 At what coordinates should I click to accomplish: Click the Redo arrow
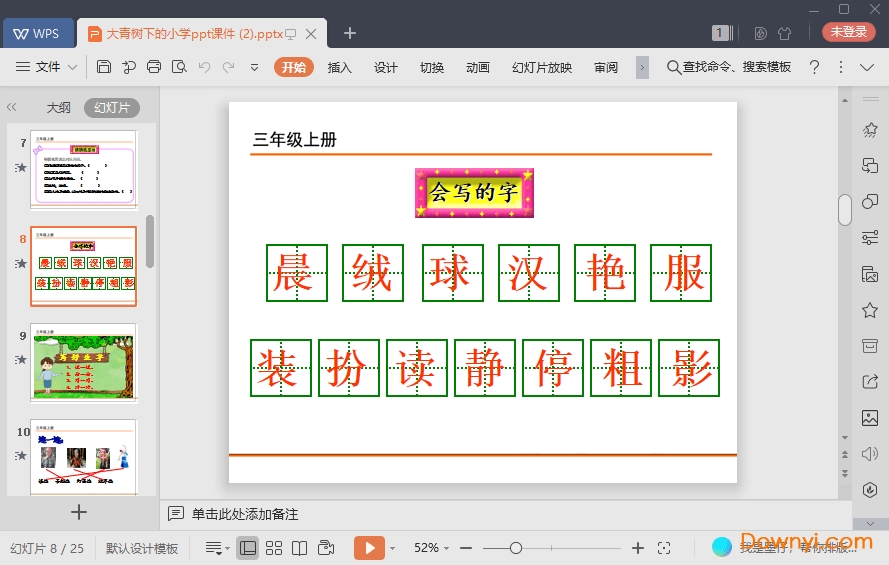pos(228,67)
